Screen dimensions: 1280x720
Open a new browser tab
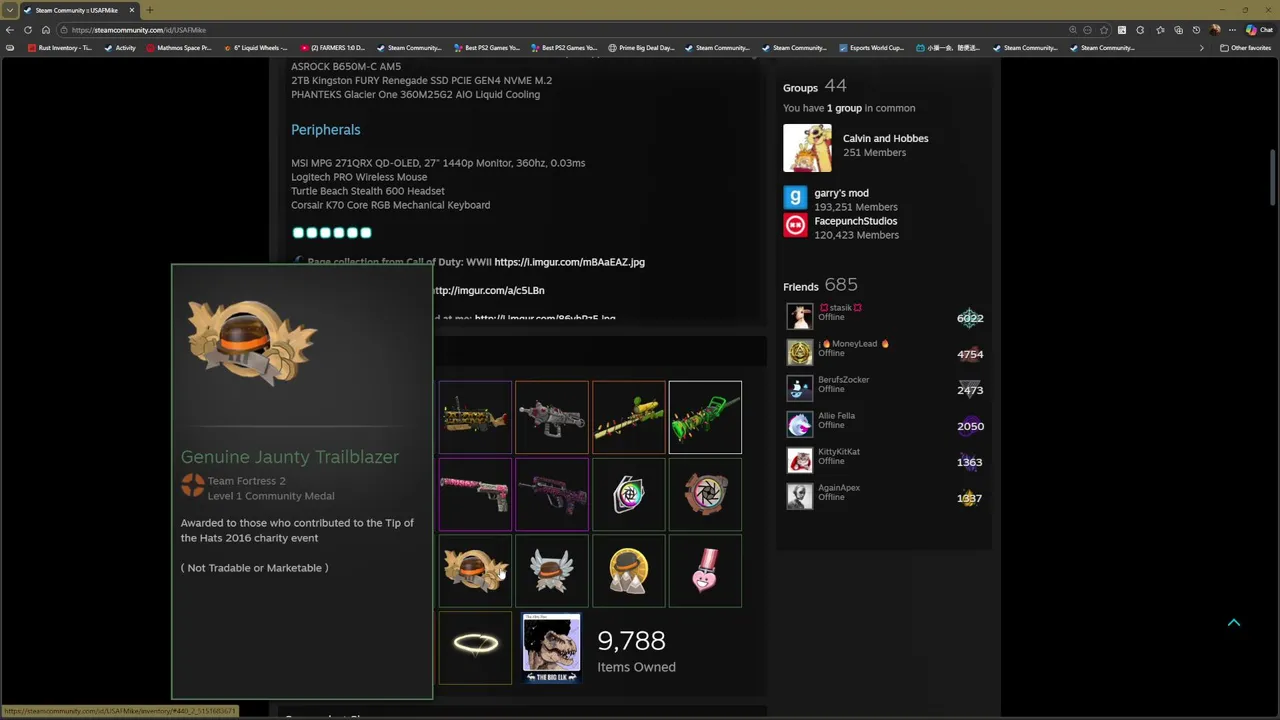[x=149, y=10]
